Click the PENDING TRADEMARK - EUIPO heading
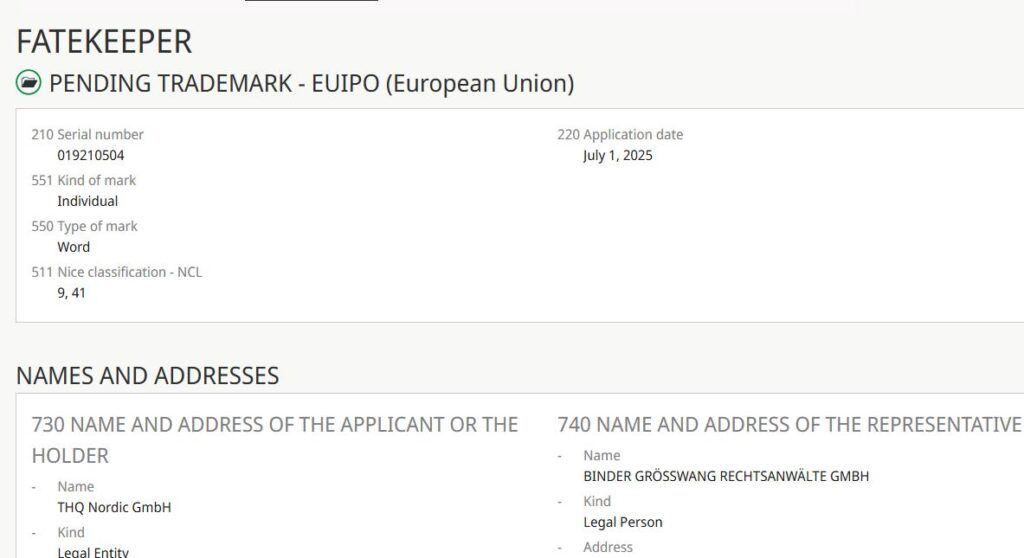1024x558 pixels. pyautogui.click(x=311, y=83)
